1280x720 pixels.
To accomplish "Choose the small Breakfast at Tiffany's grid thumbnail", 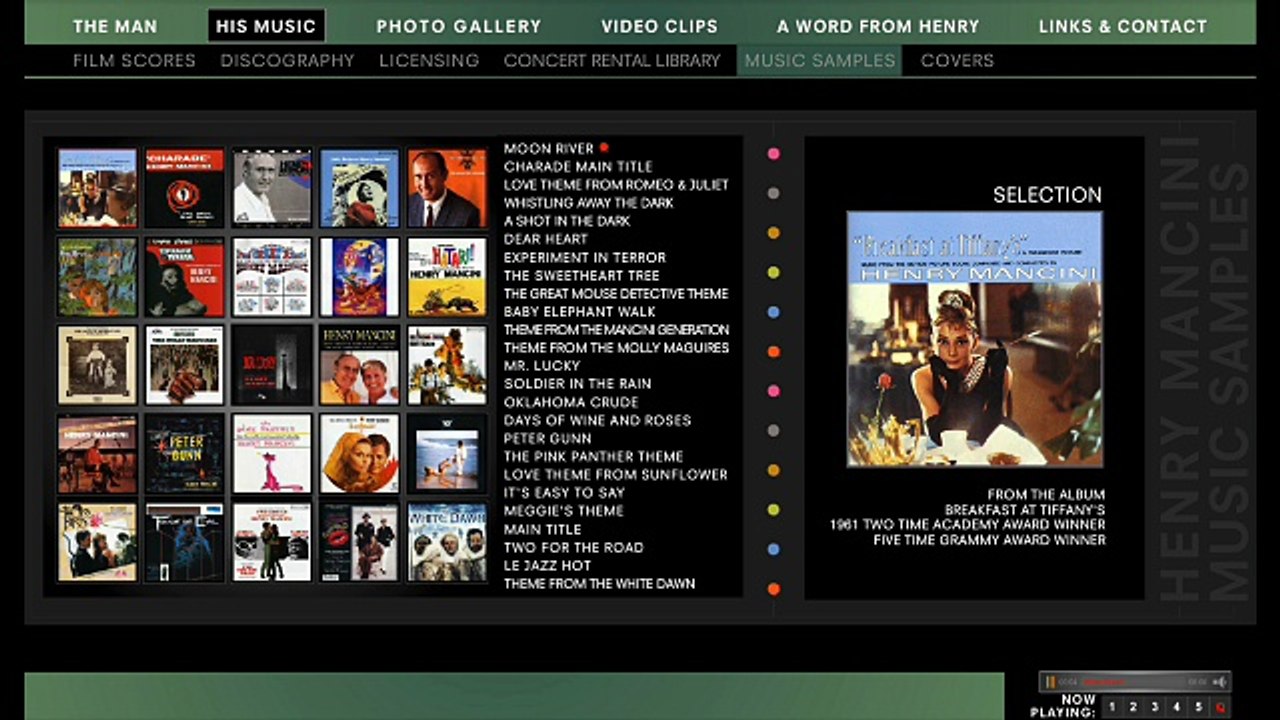I will click(97, 188).
